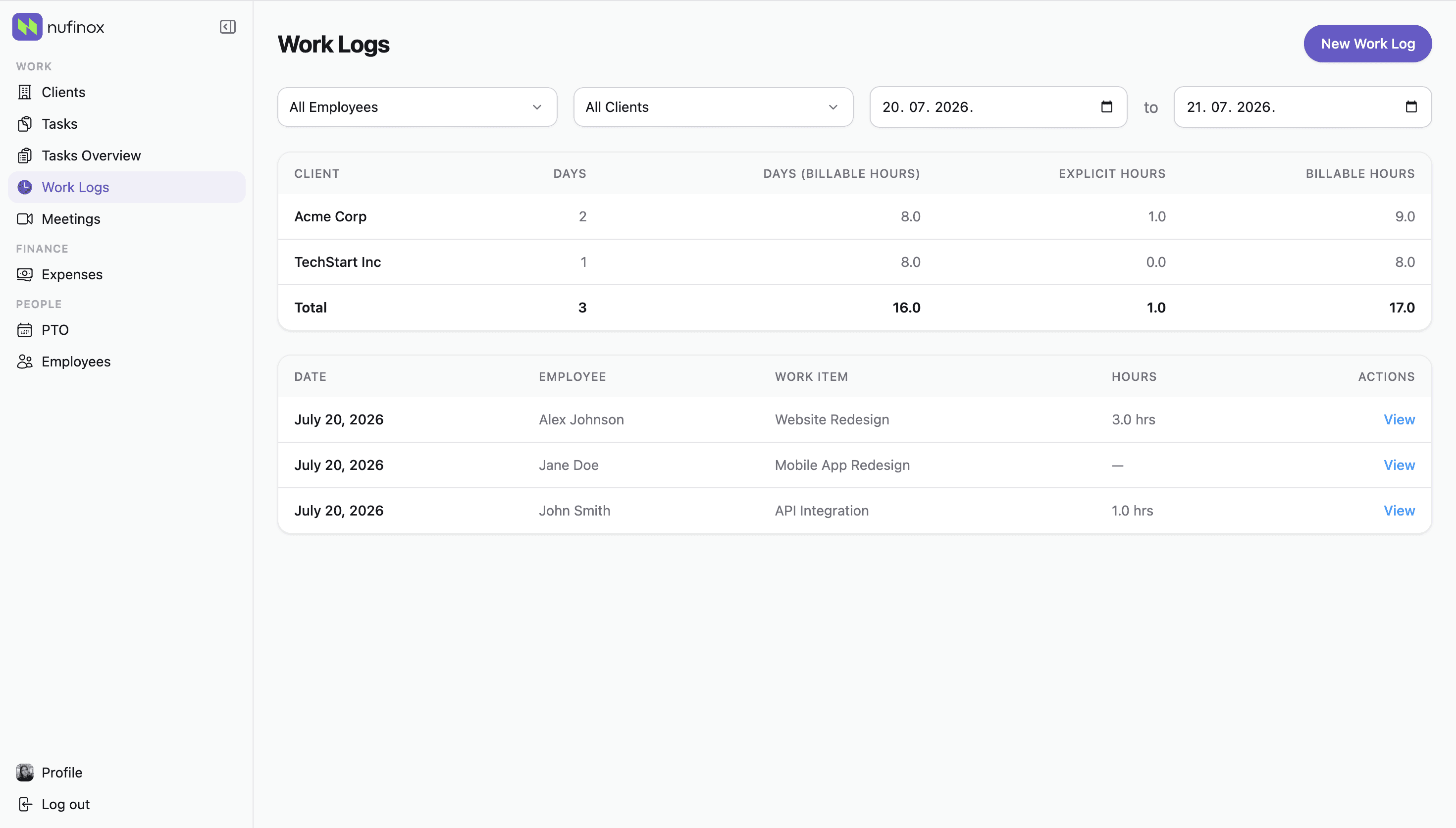Click the Website Redesign work item
Screen dimensions: 1456x828
pos(832,419)
